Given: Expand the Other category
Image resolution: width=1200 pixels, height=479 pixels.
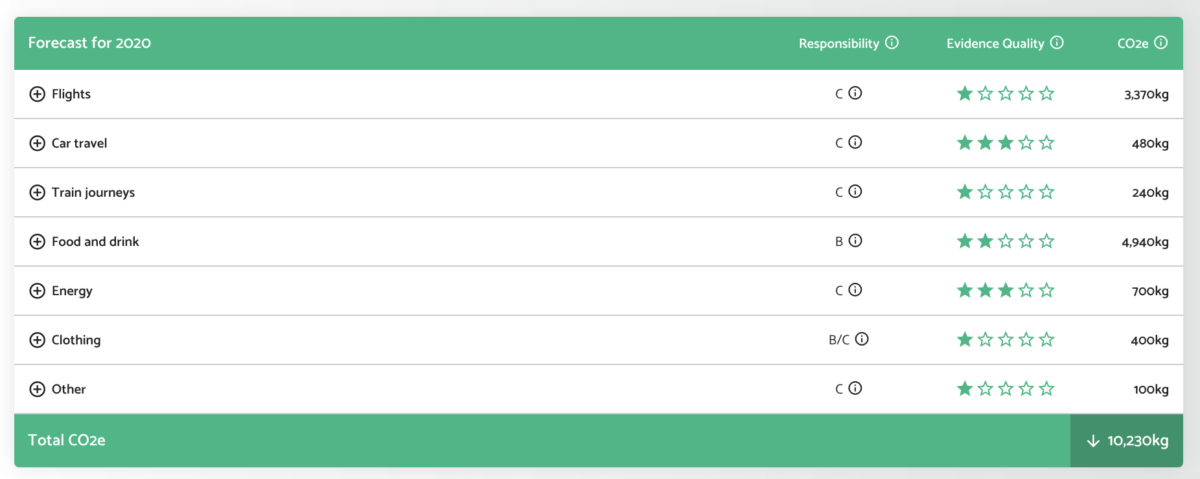Looking at the screenshot, I should click(37, 389).
